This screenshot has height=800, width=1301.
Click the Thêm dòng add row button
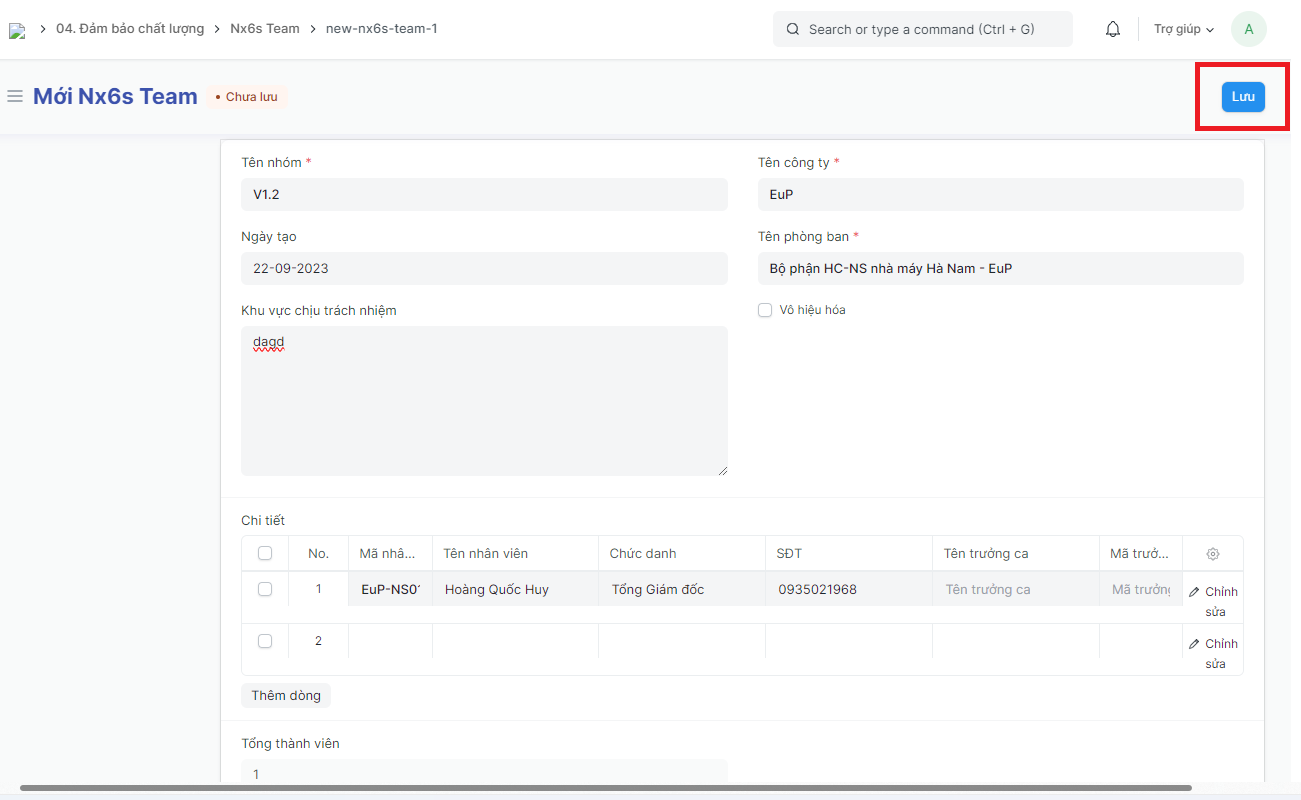point(286,696)
